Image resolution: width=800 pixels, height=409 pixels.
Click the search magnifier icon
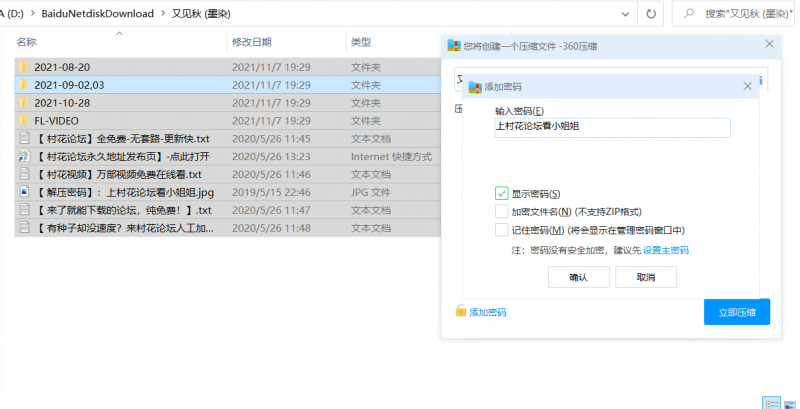[689, 14]
